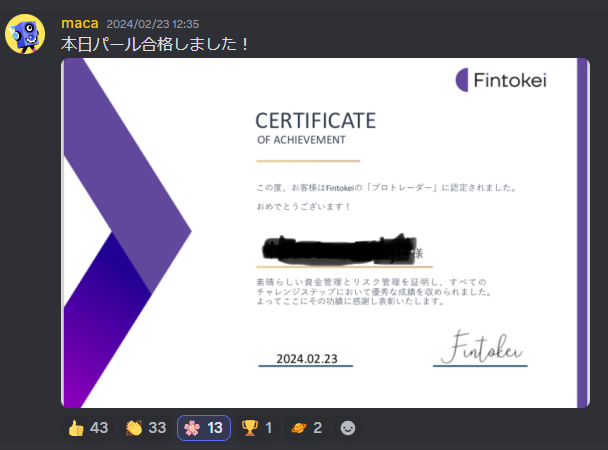Screen dimensions: 608x450
Task: Toggle the trophy reaction with 1
Action: 257,428
